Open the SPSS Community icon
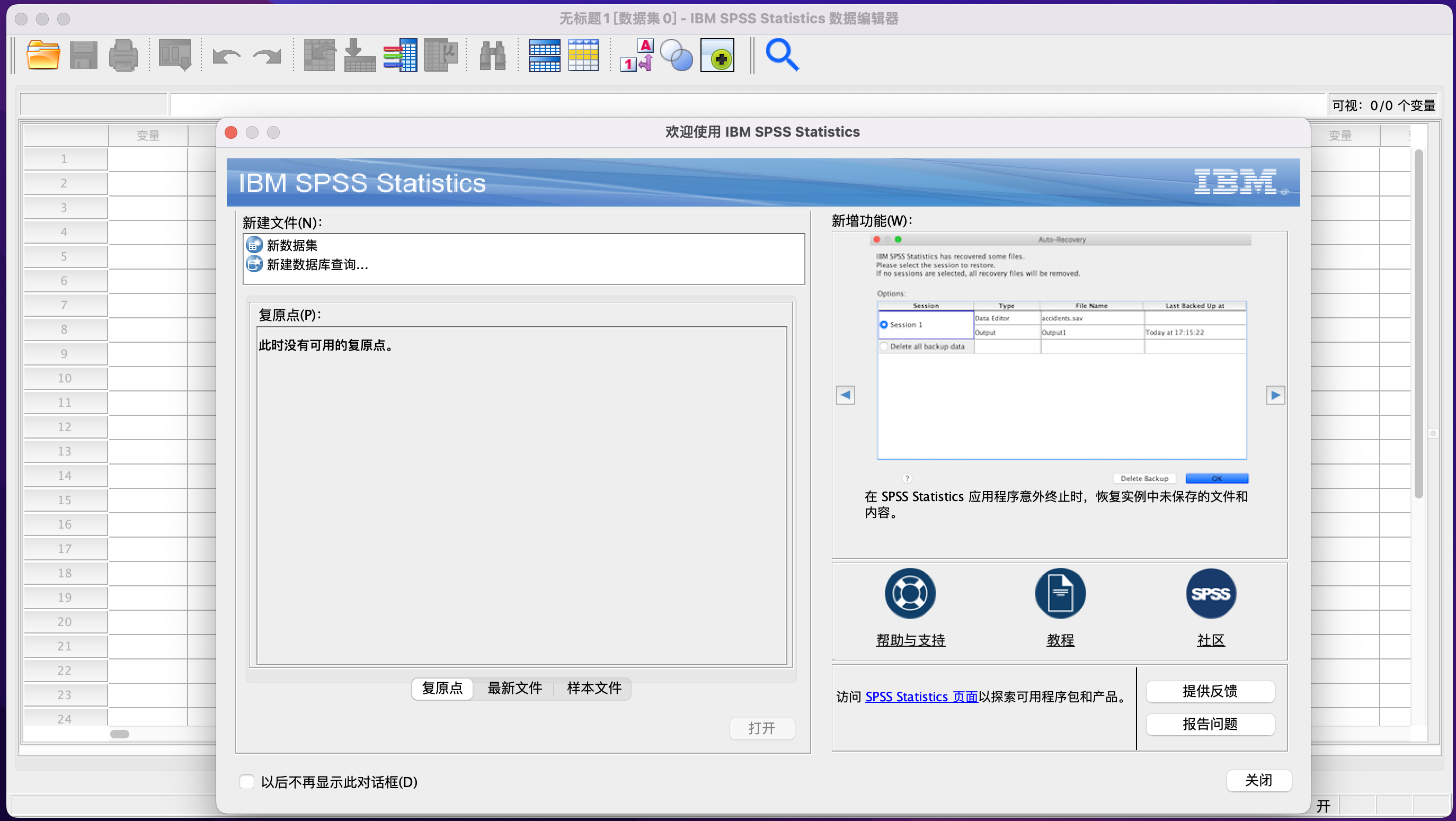Viewport: 1456px width, 821px height. click(x=1210, y=593)
